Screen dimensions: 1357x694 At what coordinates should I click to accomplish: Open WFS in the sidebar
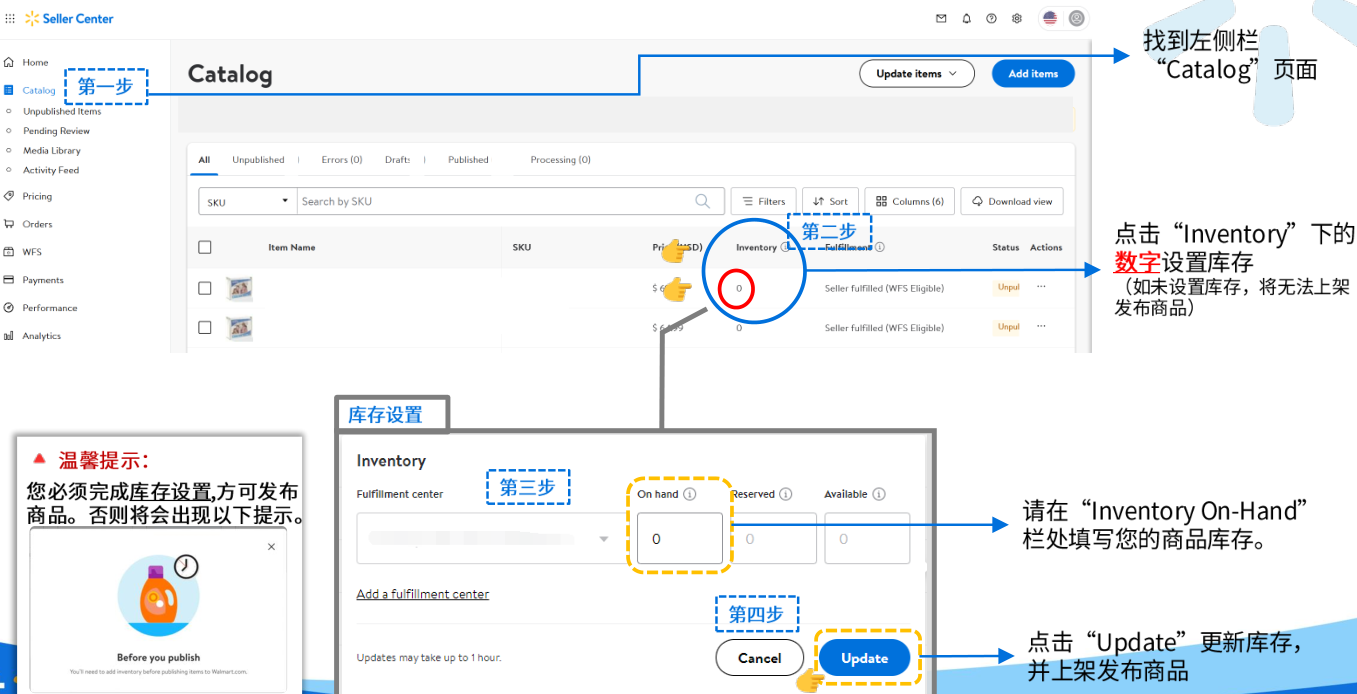click(x=32, y=252)
